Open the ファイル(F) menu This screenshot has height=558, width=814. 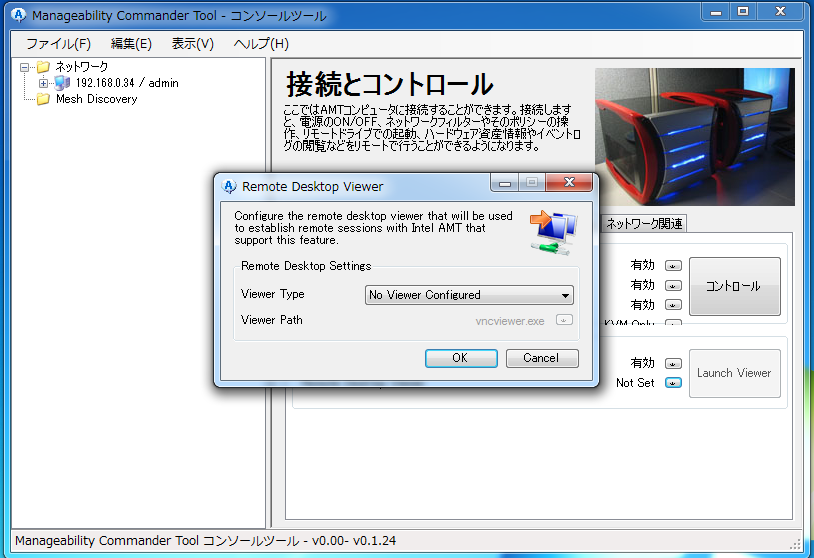tap(58, 44)
